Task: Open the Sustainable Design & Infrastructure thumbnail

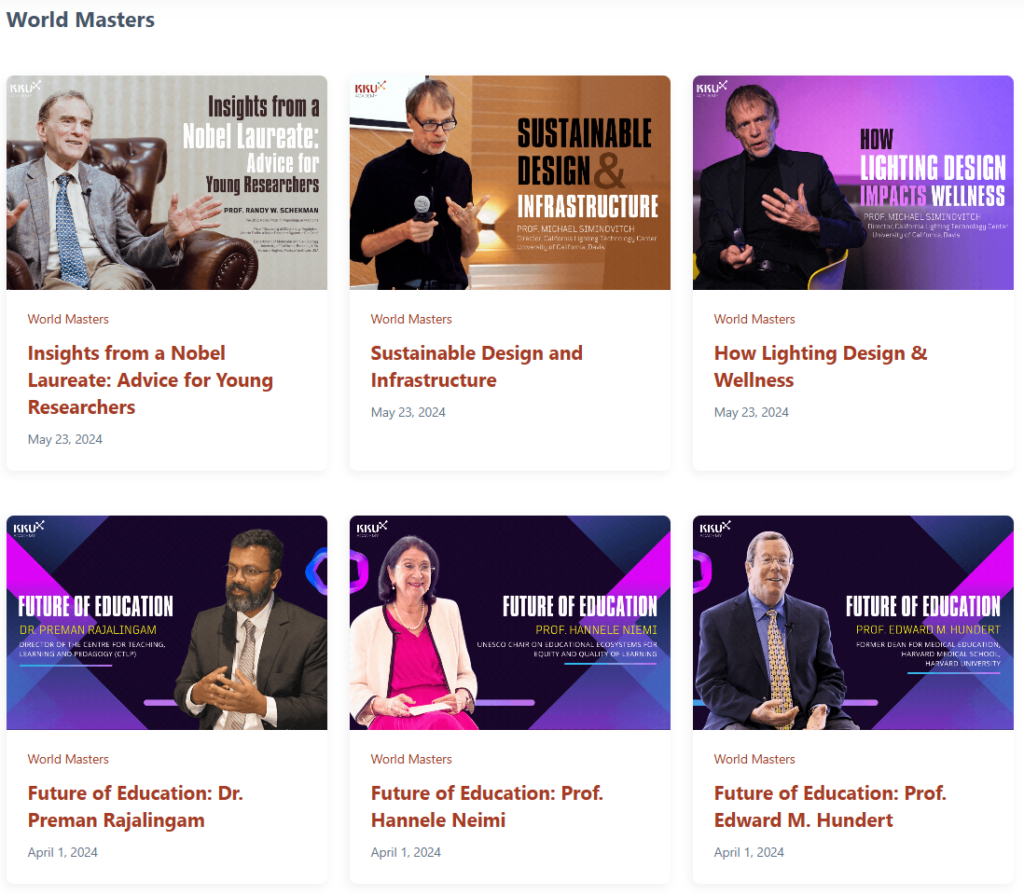Action: point(510,182)
